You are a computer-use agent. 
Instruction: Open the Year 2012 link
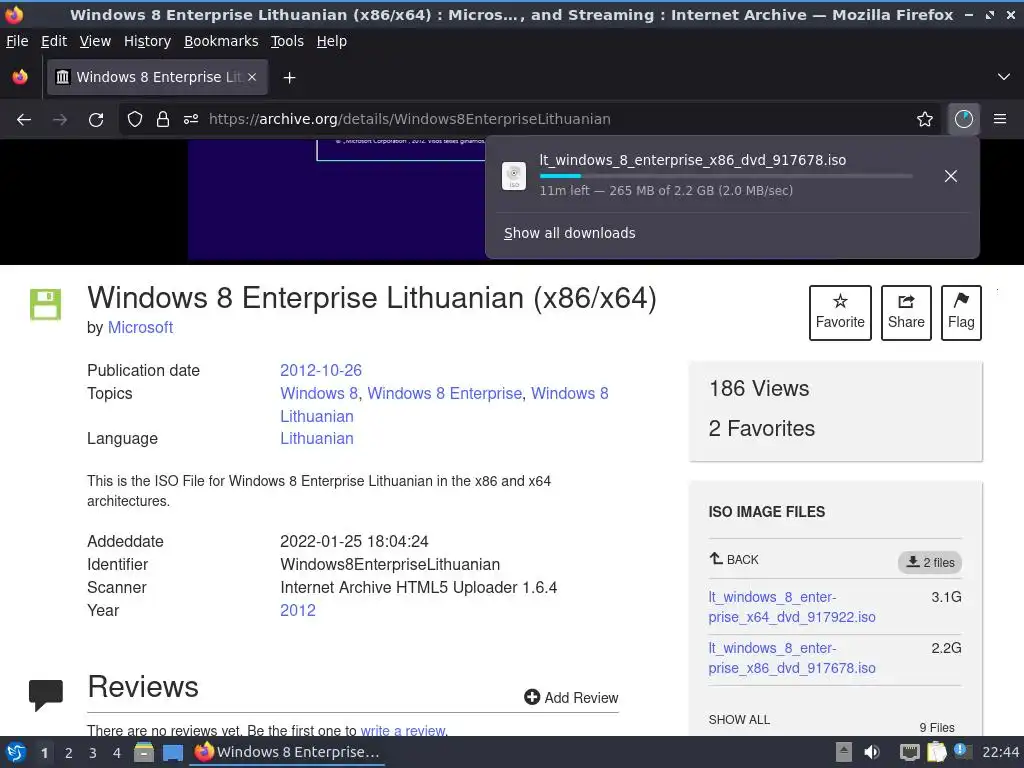tap(298, 610)
